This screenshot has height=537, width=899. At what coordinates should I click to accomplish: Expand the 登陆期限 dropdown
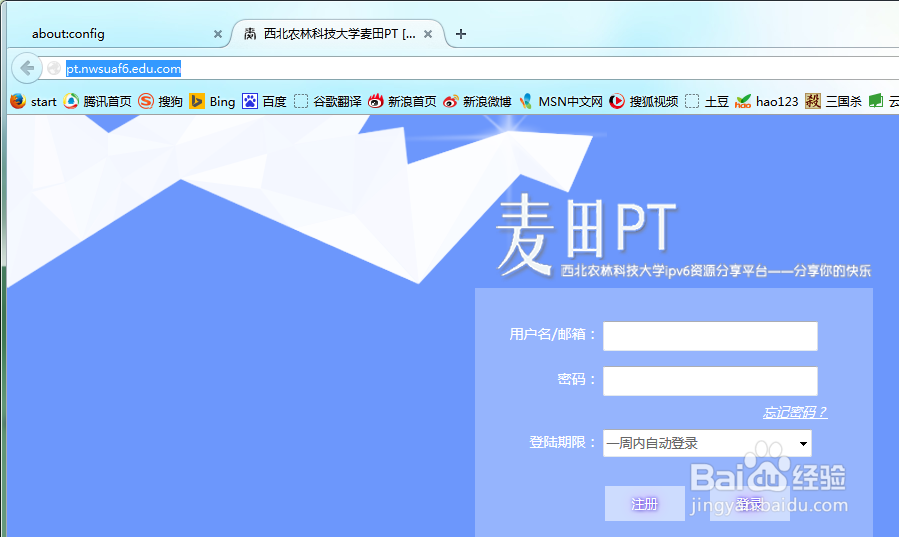point(707,443)
